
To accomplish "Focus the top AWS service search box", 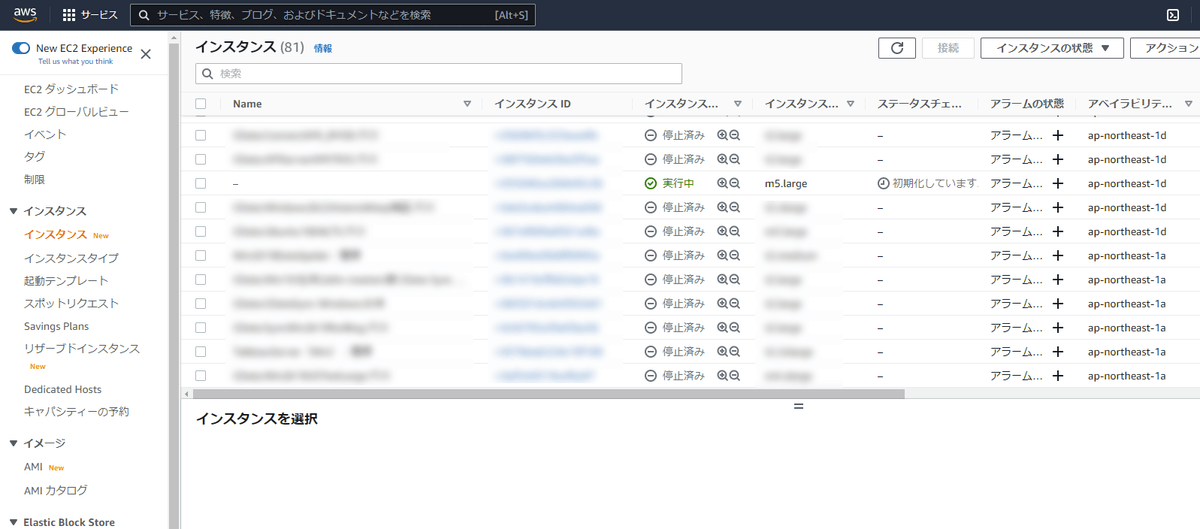I will 333,15.
